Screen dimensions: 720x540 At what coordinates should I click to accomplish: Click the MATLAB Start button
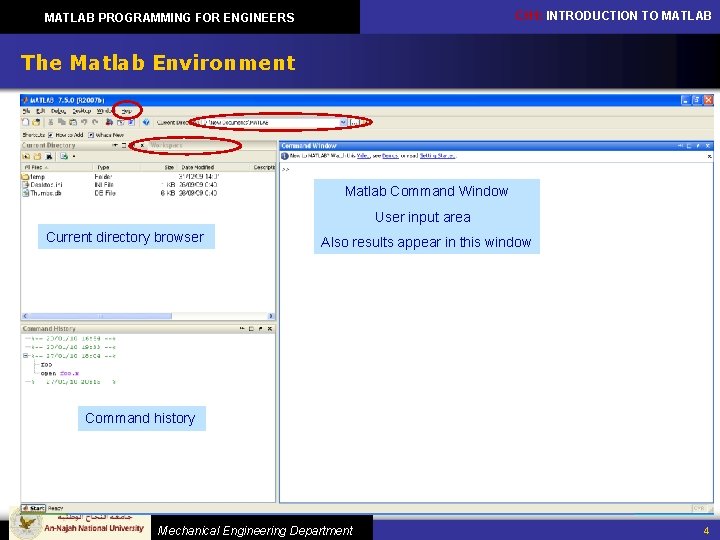click(x=34, y=508)
